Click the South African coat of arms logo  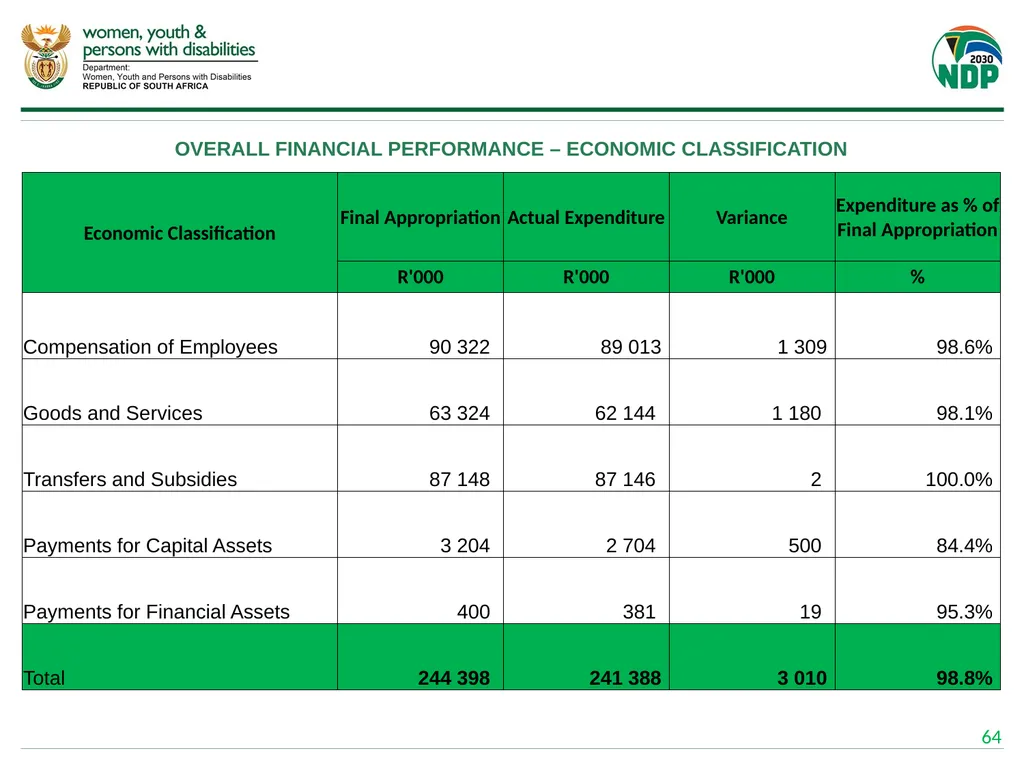(x=46, y=57)
